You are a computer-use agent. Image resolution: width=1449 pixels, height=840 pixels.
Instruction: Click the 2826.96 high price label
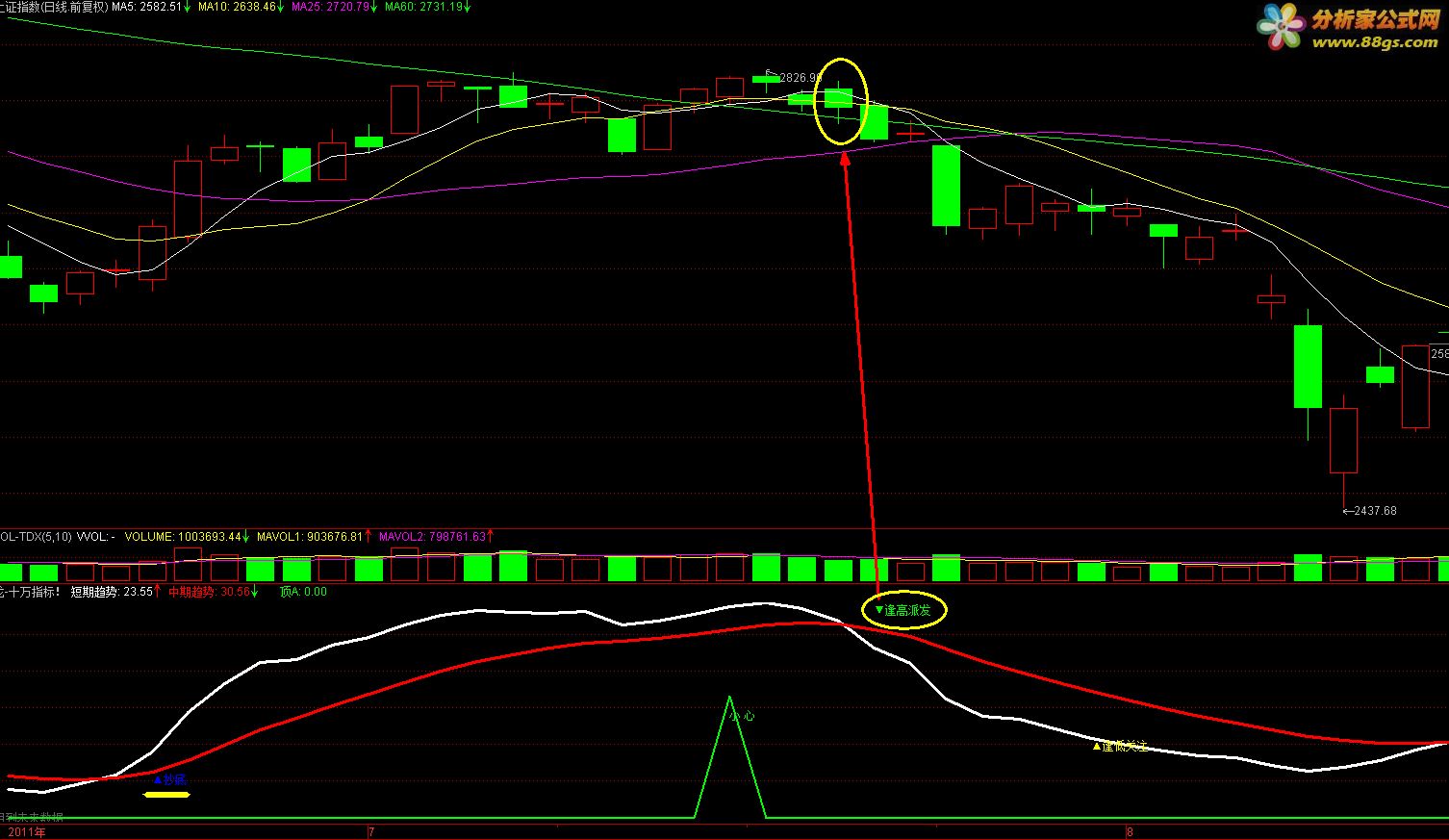[800, 78]
